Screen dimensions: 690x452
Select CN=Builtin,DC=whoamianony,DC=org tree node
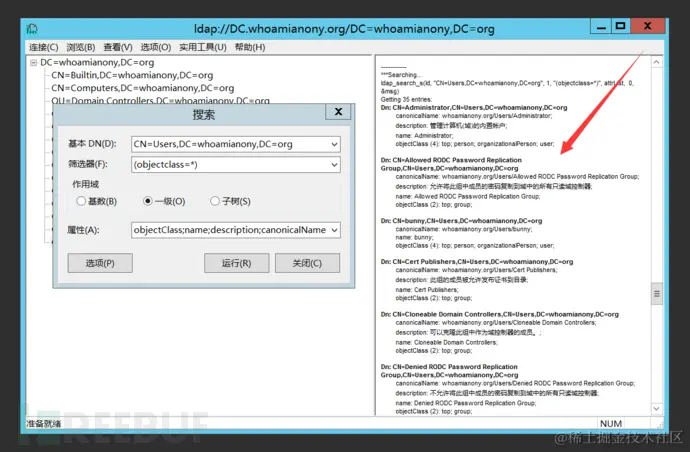click(132, 75)
